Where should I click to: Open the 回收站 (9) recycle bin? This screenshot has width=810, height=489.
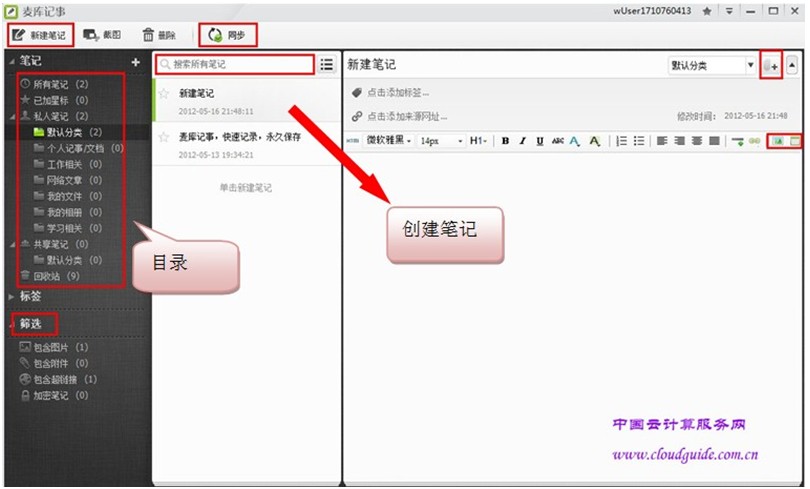click(50, 276)
